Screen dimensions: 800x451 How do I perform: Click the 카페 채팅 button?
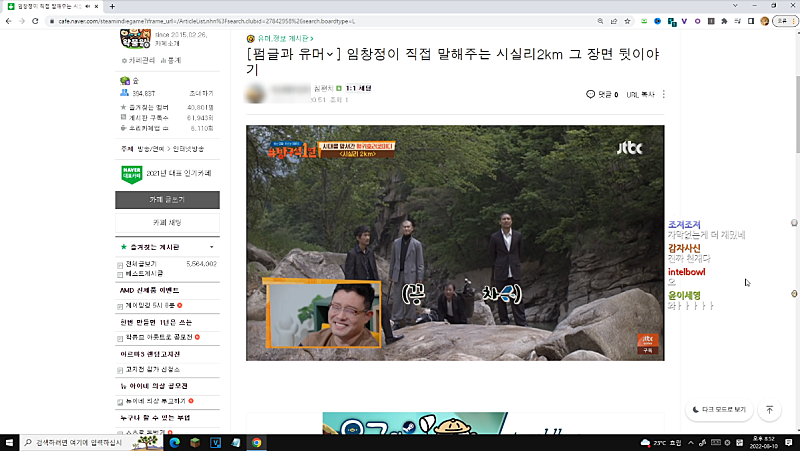(167, 222)
